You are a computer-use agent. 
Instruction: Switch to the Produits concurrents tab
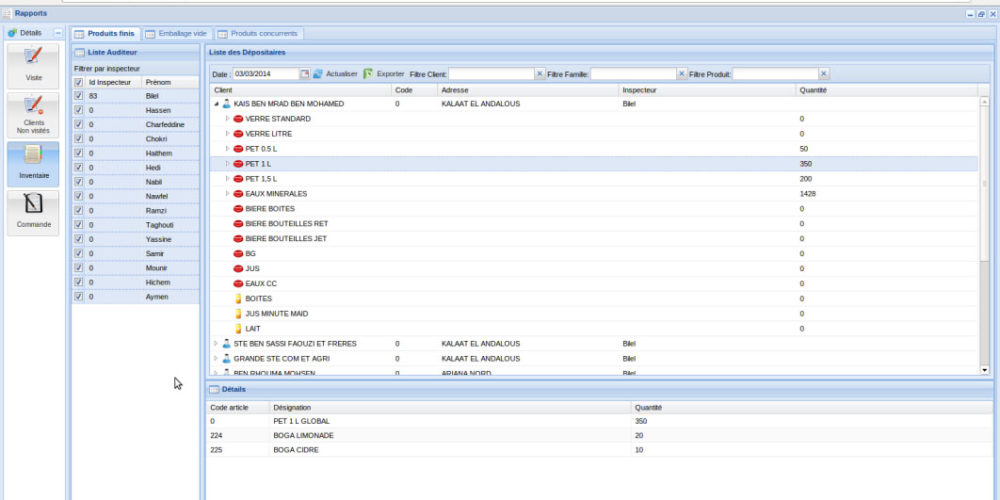tap(257, 33)
